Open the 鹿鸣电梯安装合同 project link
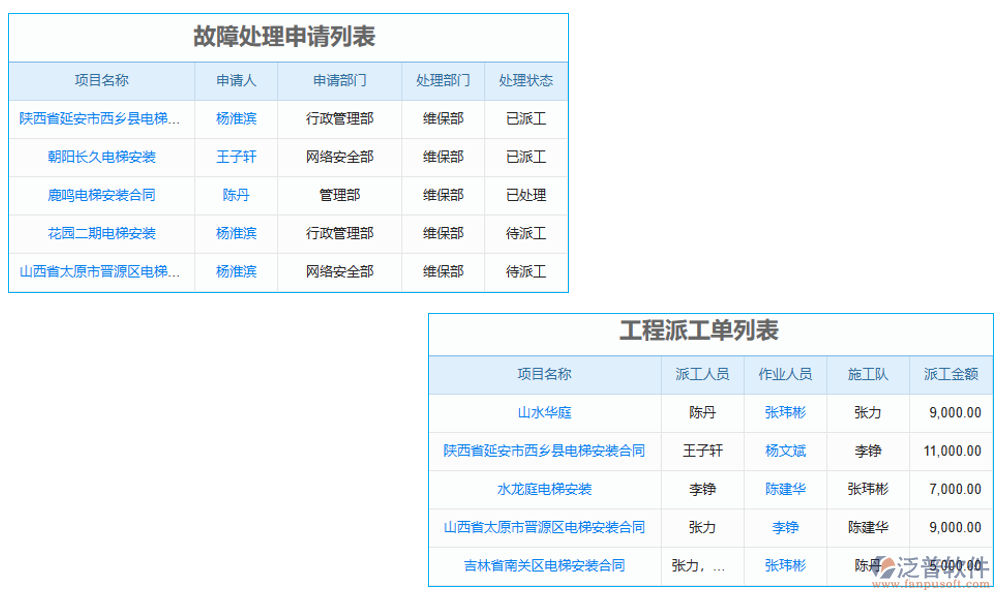Viewport: 1000px width, 600px height. [101, 195]
